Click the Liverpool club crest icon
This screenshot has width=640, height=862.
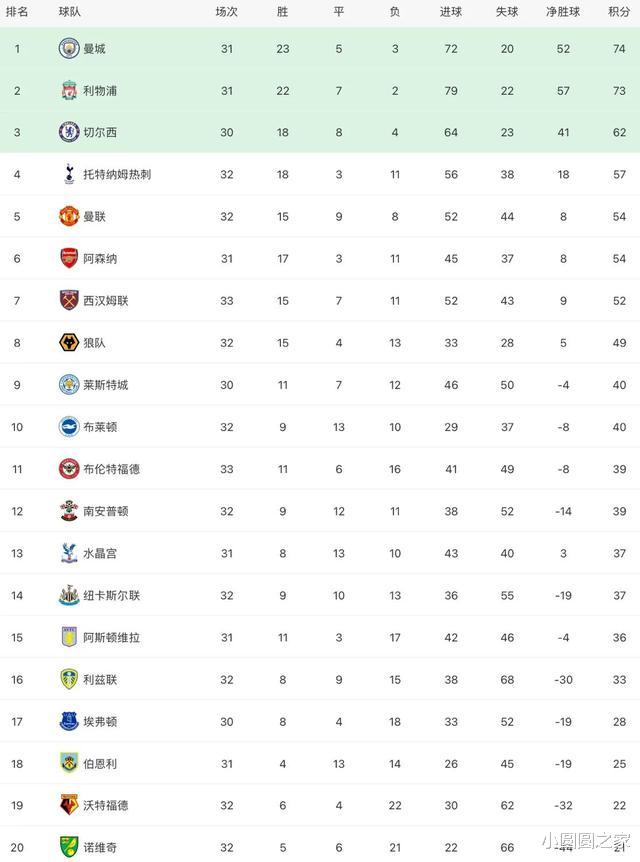[69, 91]
